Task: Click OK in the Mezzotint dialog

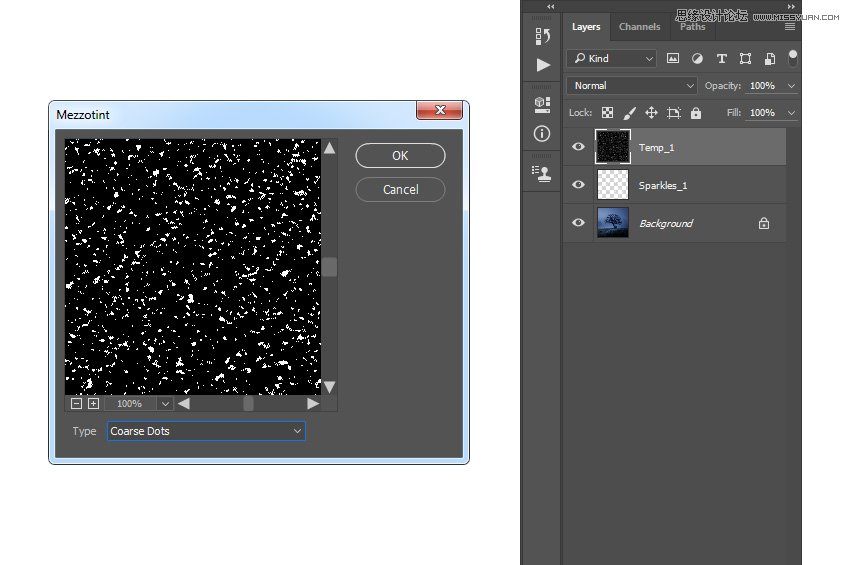Action: [400, 155]
